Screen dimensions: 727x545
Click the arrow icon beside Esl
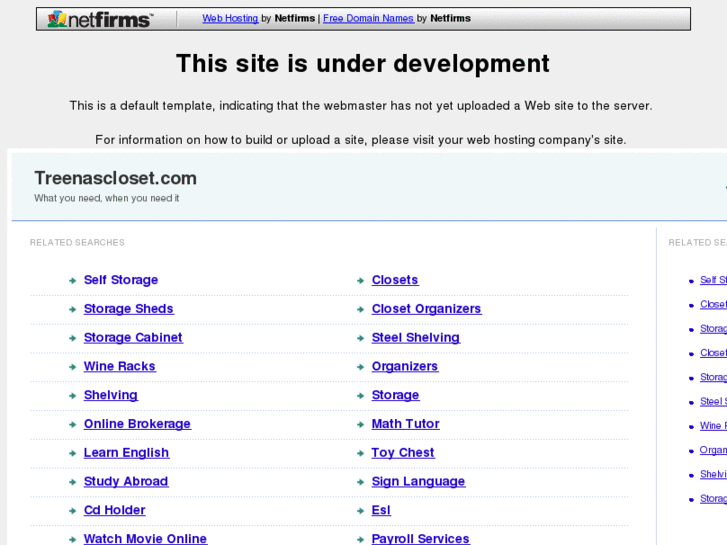pyautogui.click(x=360, y=511)
